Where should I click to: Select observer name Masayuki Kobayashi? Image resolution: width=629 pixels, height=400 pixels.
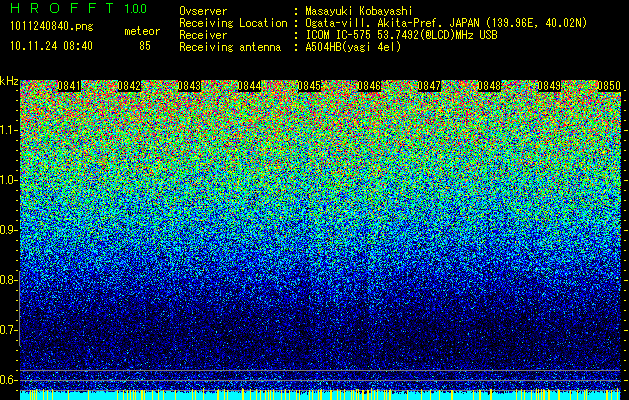358,11
